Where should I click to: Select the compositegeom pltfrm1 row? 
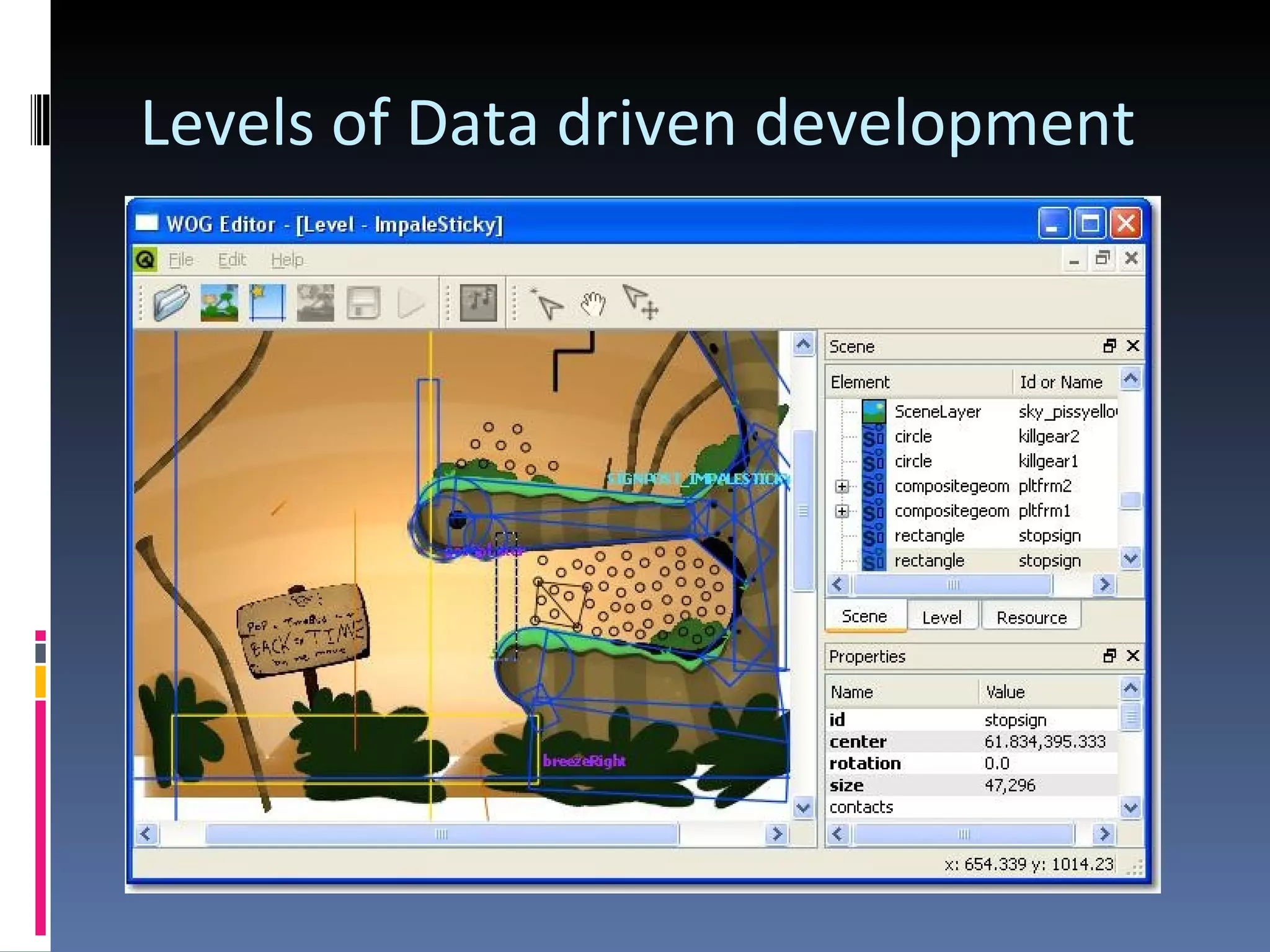coord(972,511)
